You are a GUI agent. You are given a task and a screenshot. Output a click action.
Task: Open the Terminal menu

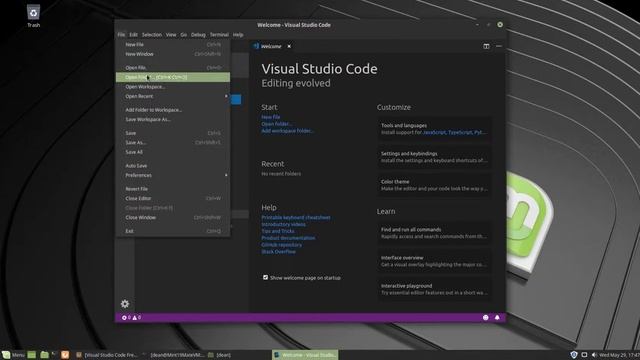(x=219, y=35)
